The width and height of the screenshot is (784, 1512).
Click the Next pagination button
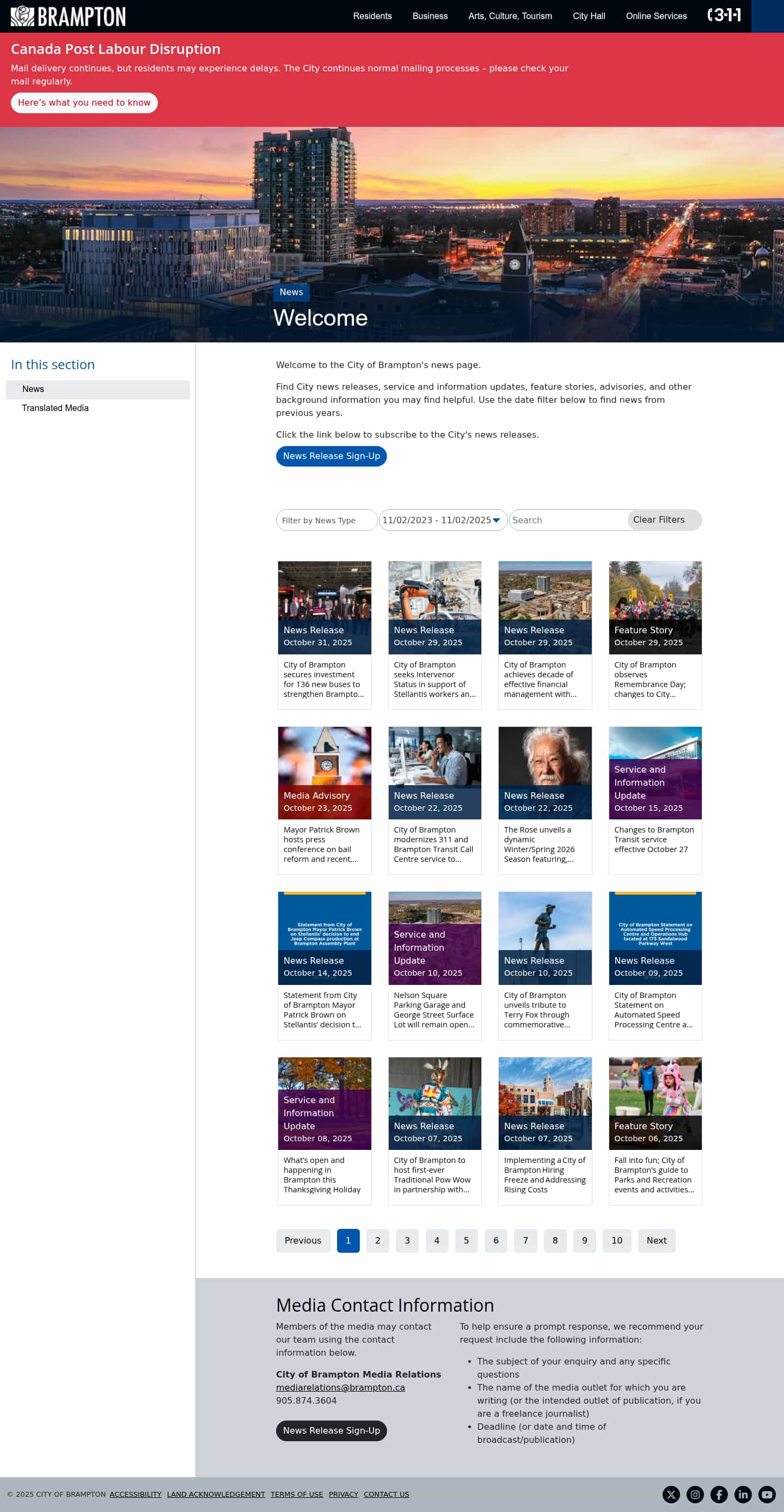(x=657, y=1241)
